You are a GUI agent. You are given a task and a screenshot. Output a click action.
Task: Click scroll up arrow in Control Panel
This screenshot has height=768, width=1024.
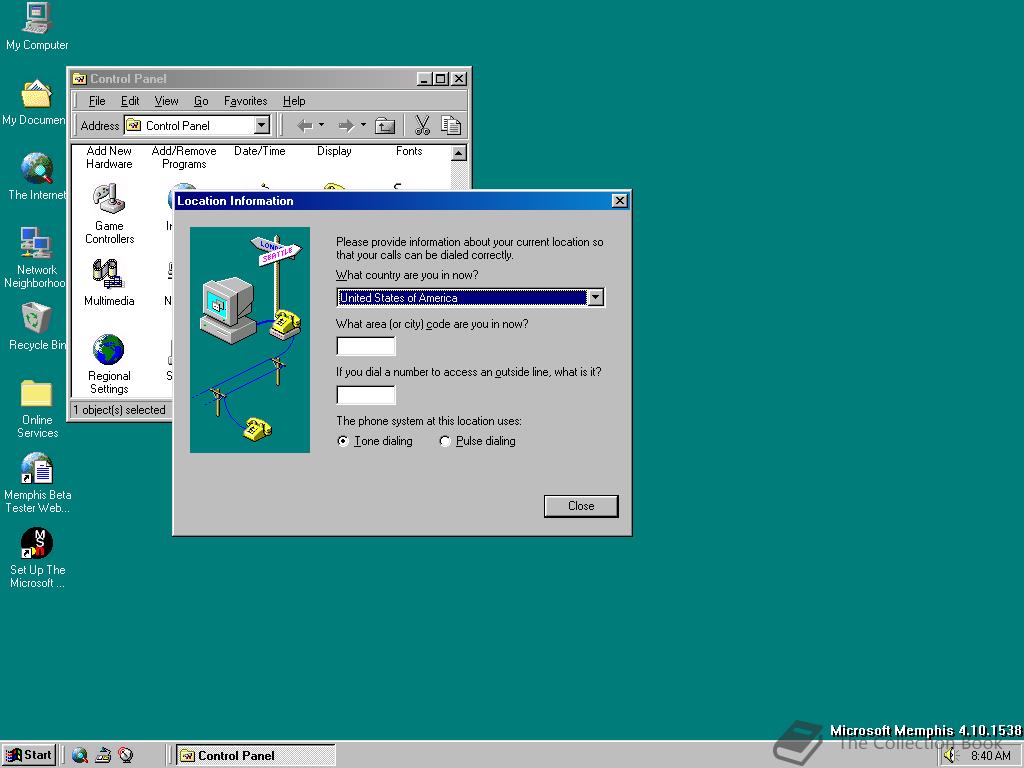point(459,153)
